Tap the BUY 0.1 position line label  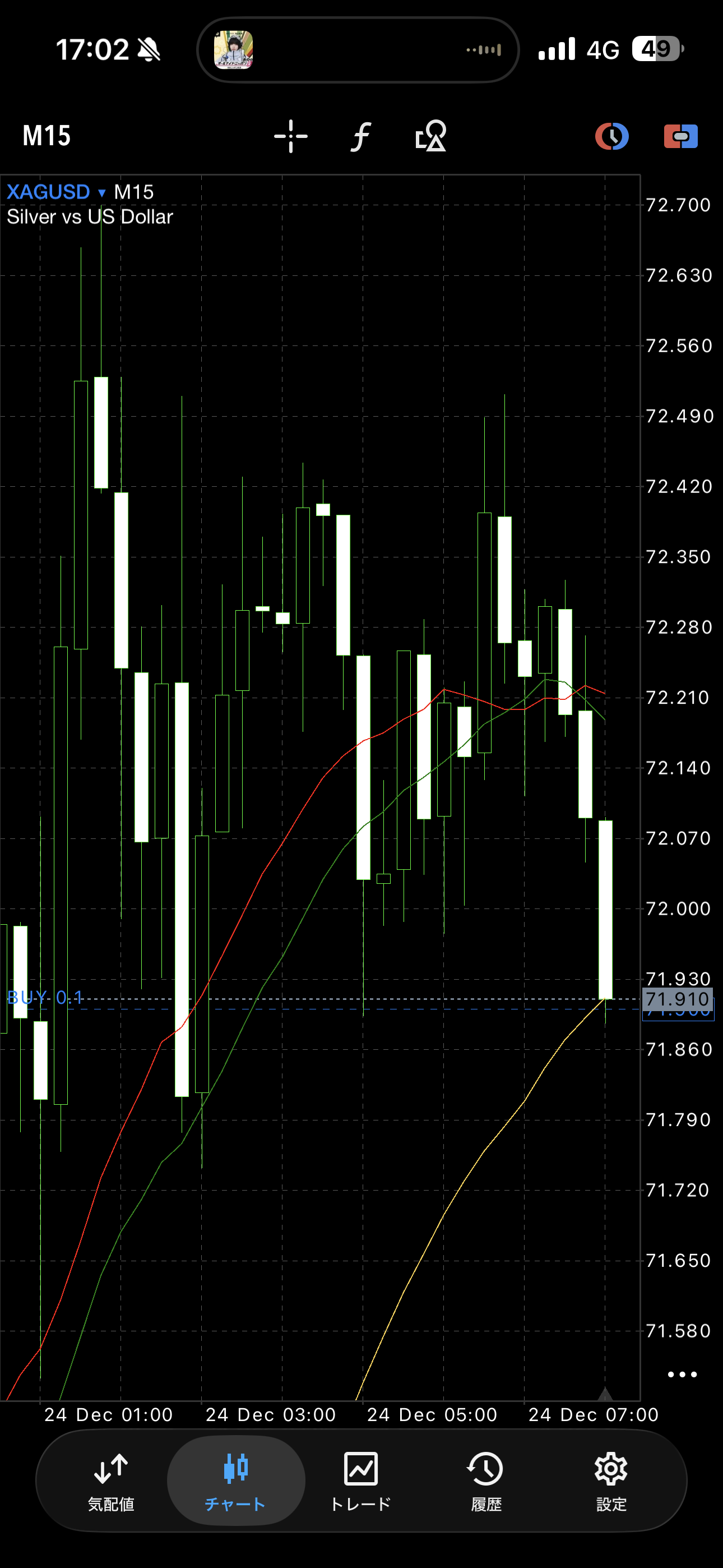click(45, 997)
